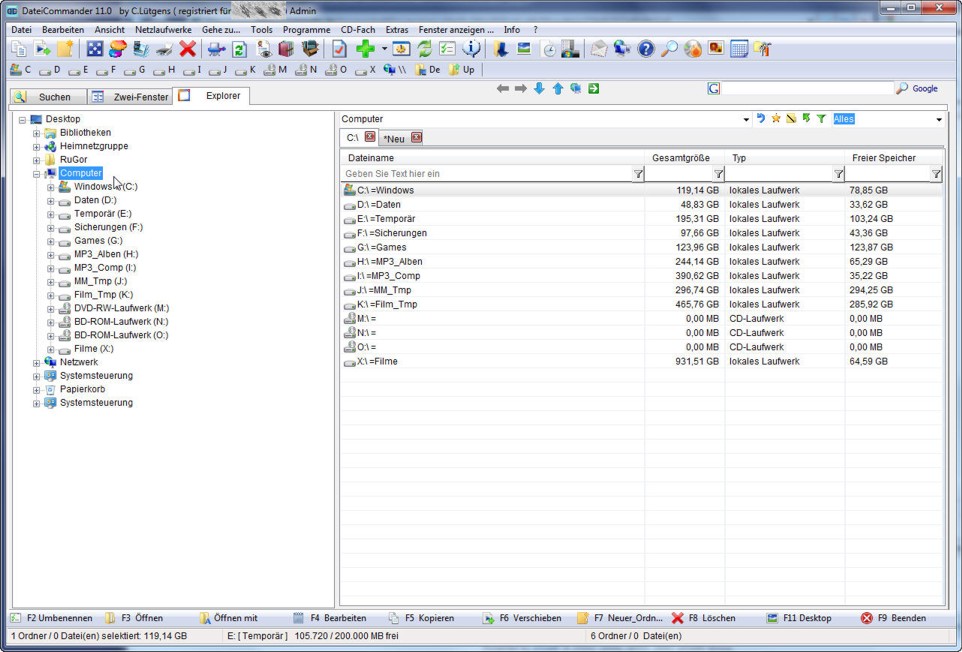Click the calendar icon in the toolbar
962x652 pixels.
click(x=739, y=49)
